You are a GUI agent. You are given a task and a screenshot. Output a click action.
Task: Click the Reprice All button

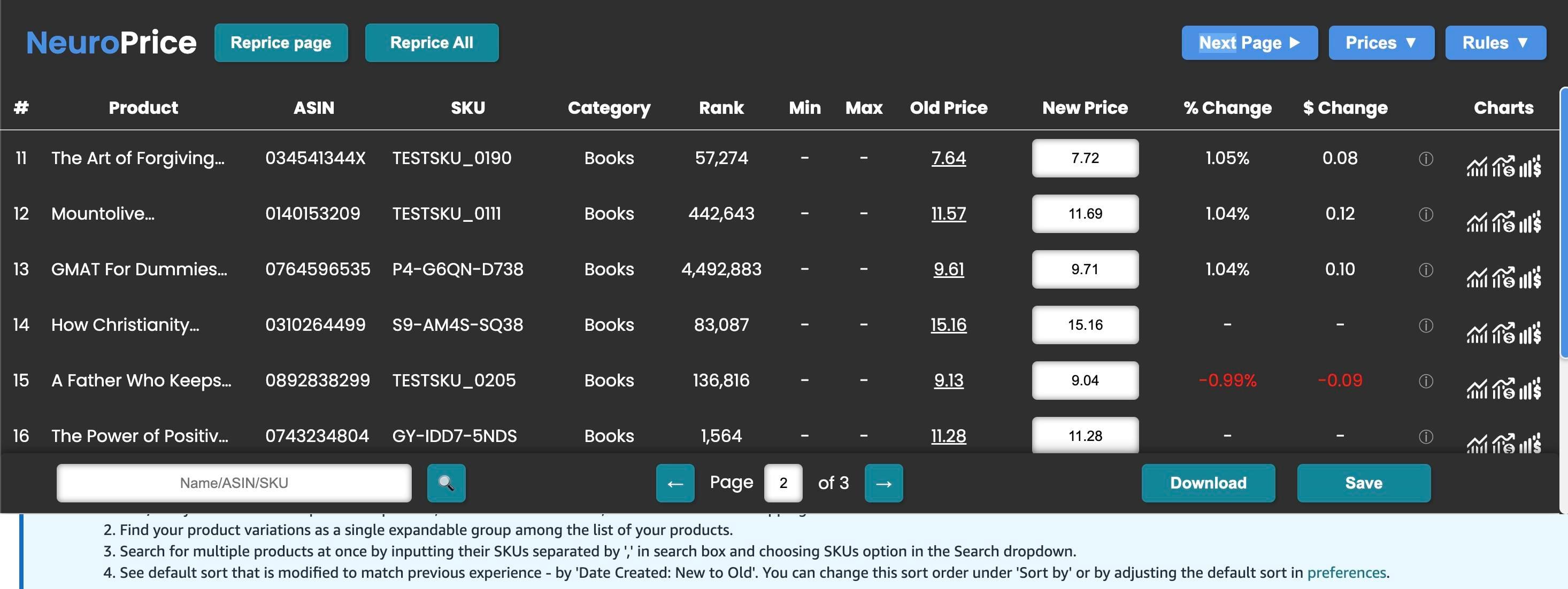click(432, 43)
